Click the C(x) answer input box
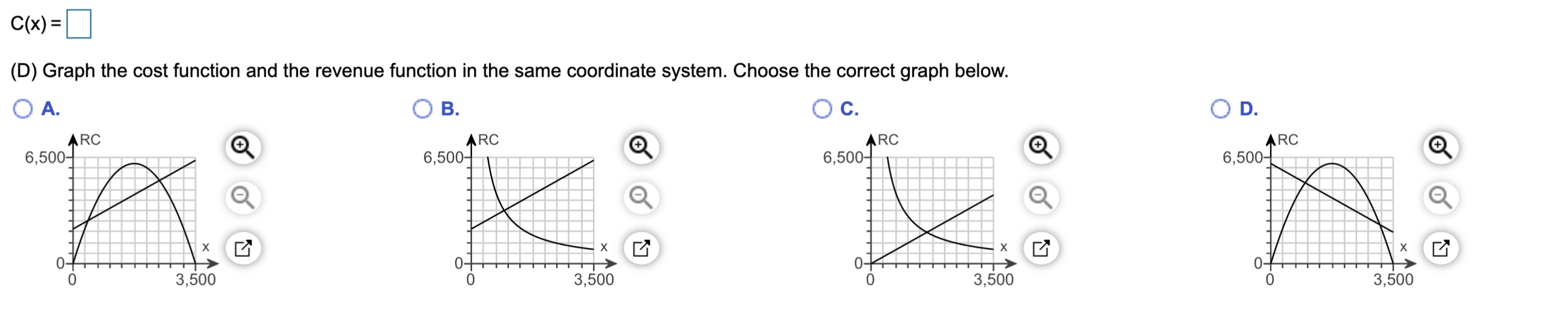Image resolution: width=1568 pixels, height=312 pixels. (79, 24)
